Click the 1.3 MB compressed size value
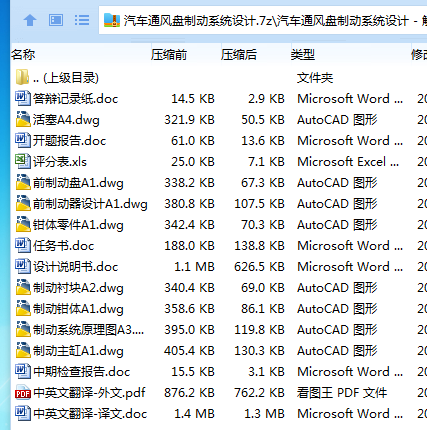Image resolution: width=427 pixels, height=430 pixels. coord(264,414)
